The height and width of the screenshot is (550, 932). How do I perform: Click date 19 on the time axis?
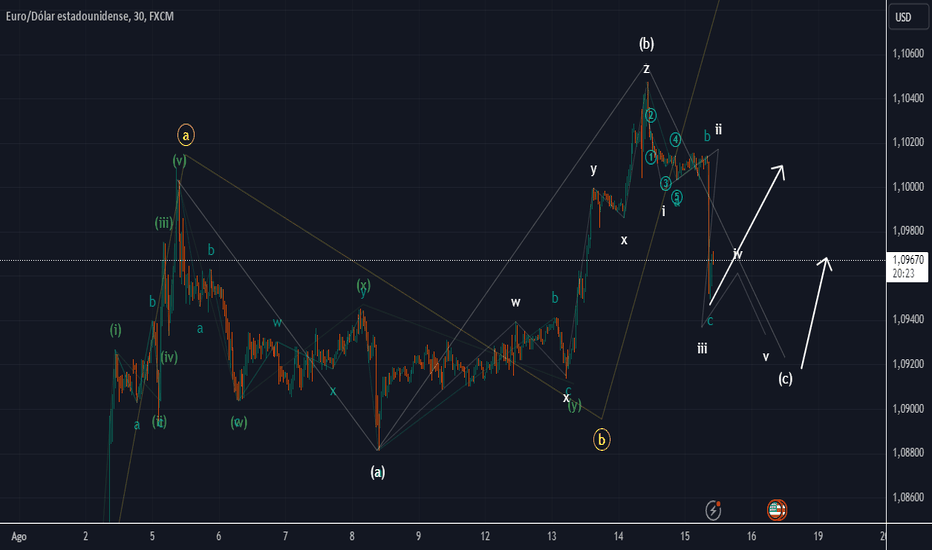(x=818, y=536)
